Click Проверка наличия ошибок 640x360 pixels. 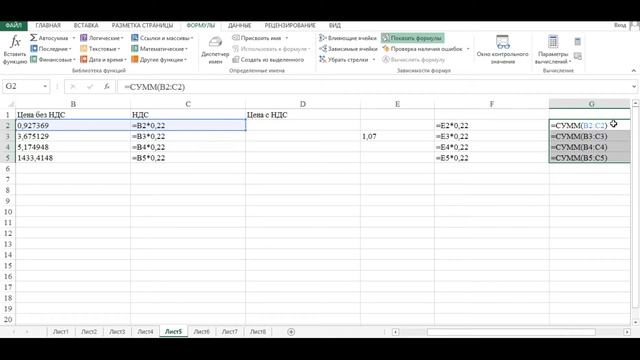pos(422,49)
